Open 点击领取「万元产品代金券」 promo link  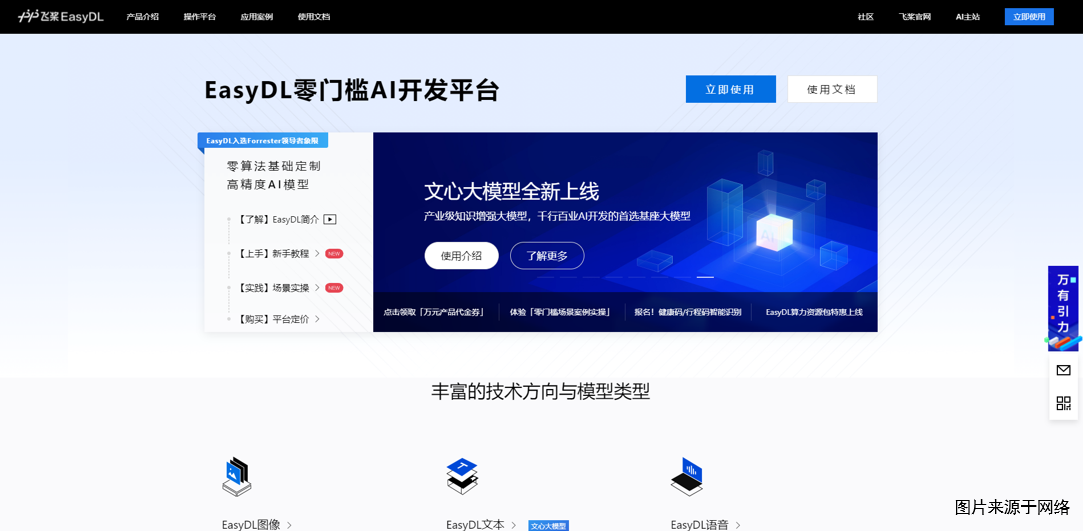pyautogui.click(x=434, y=312)
